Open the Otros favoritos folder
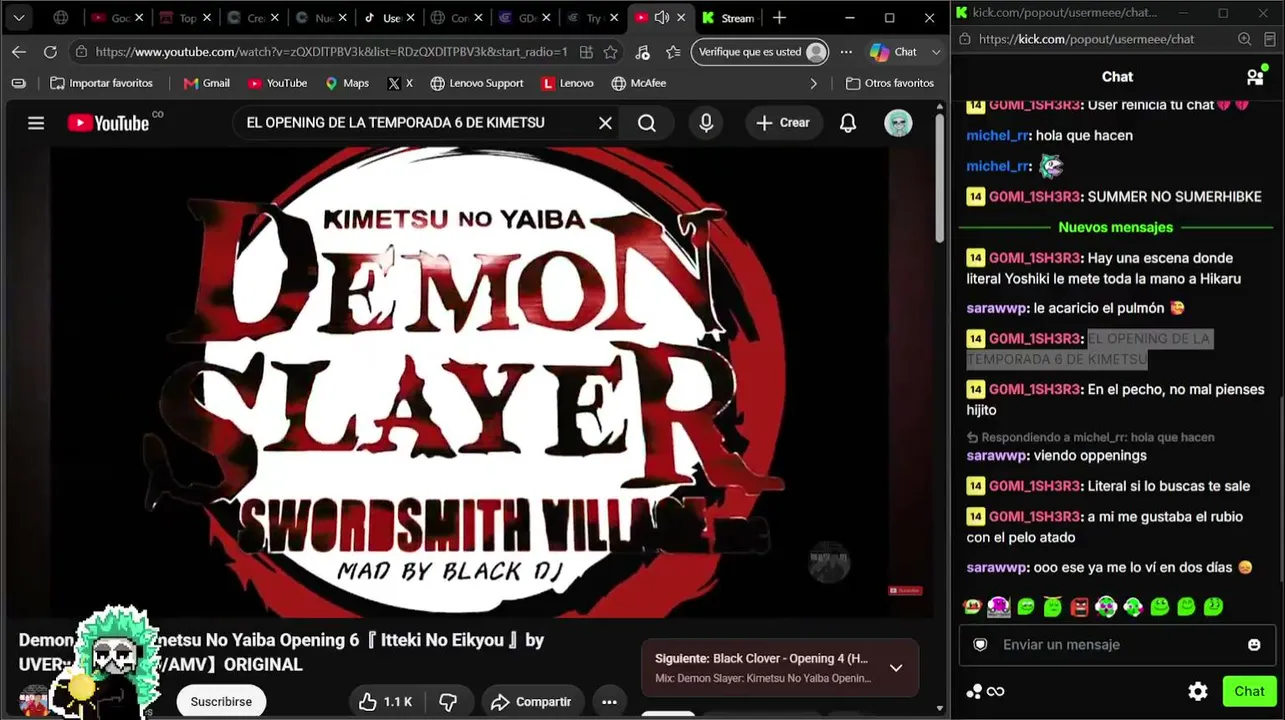1285x720 pixels. click(890, 83)
